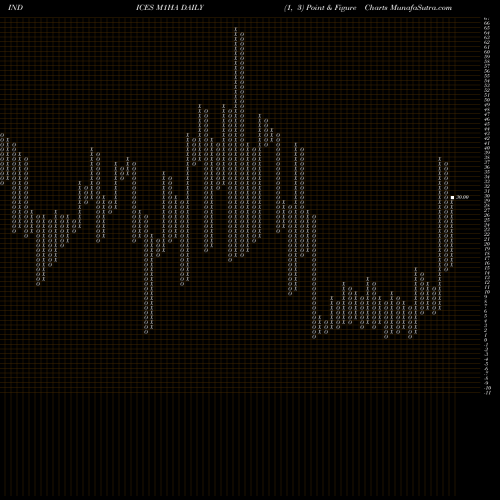Click the white current-price marker square
This screenshot has height=500, width=500.
tap(452, 197)
